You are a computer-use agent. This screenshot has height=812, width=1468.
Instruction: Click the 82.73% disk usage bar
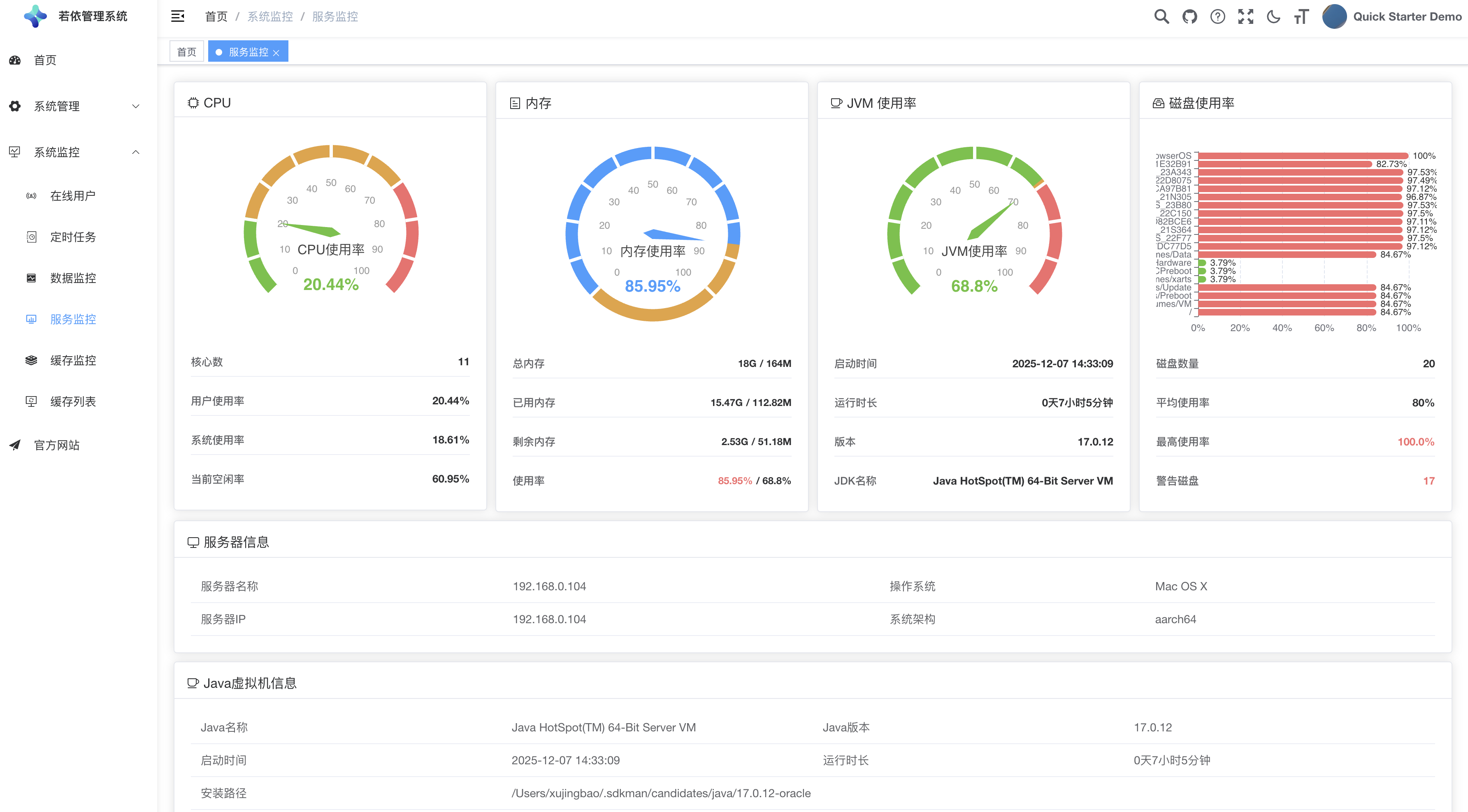point(1284,164)
